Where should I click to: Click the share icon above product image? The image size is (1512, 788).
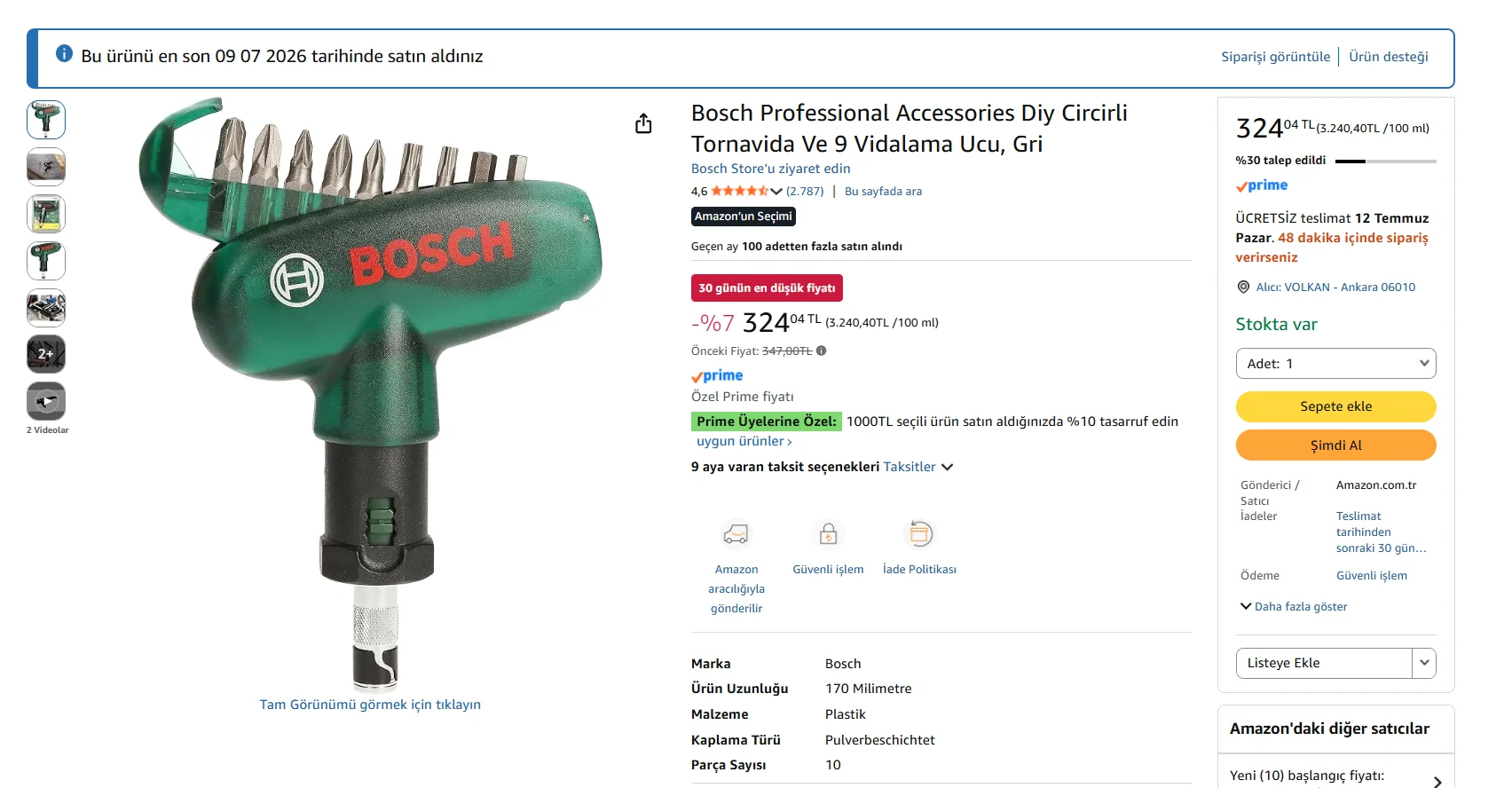(x=643, y=123)
